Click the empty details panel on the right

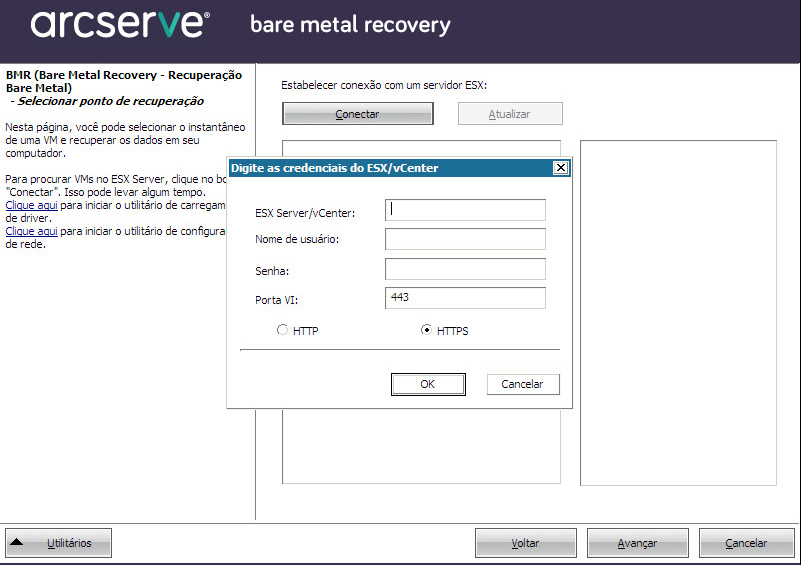pos(678,313)
